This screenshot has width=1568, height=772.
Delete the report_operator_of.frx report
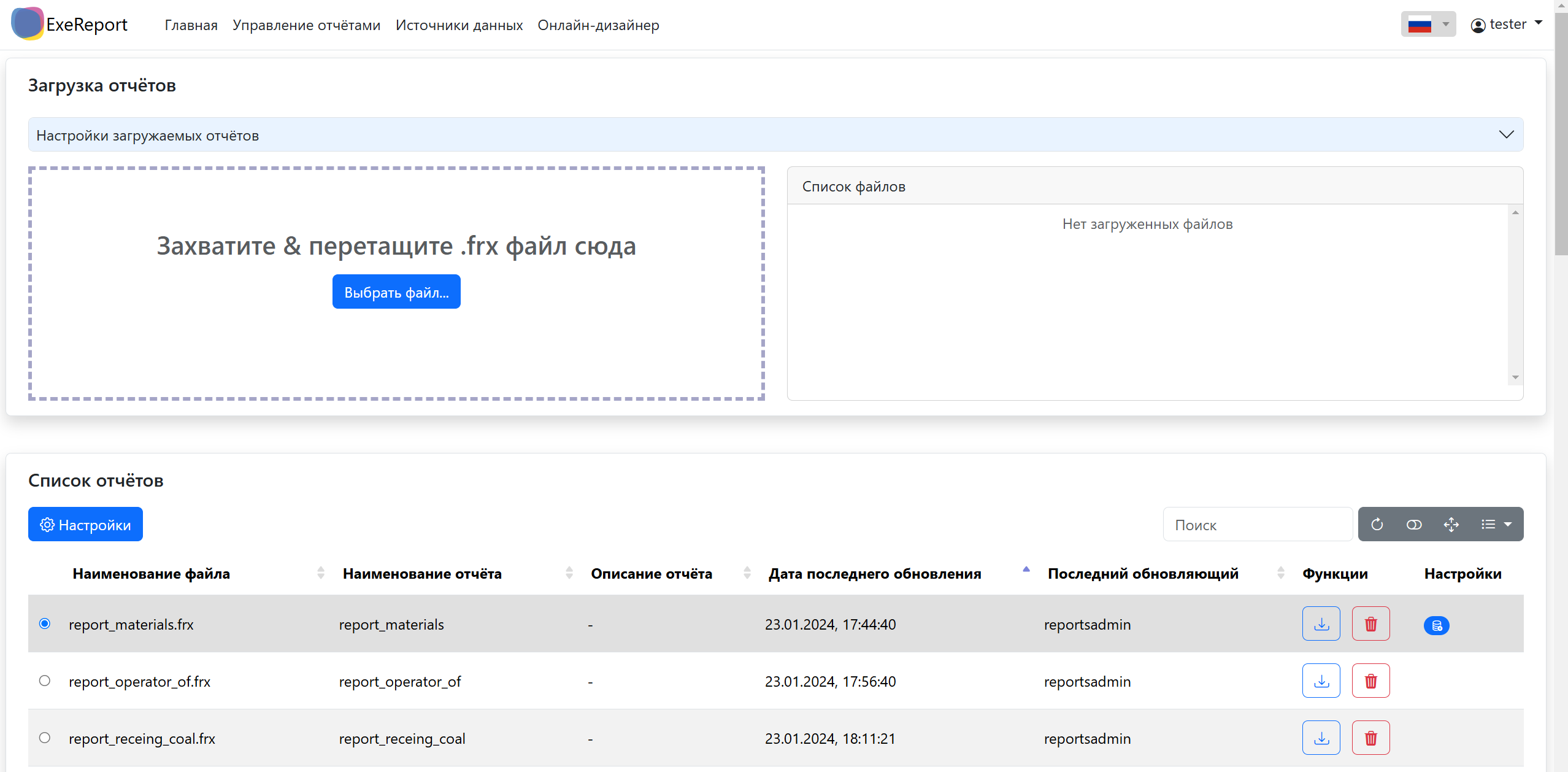point(1370,681)
